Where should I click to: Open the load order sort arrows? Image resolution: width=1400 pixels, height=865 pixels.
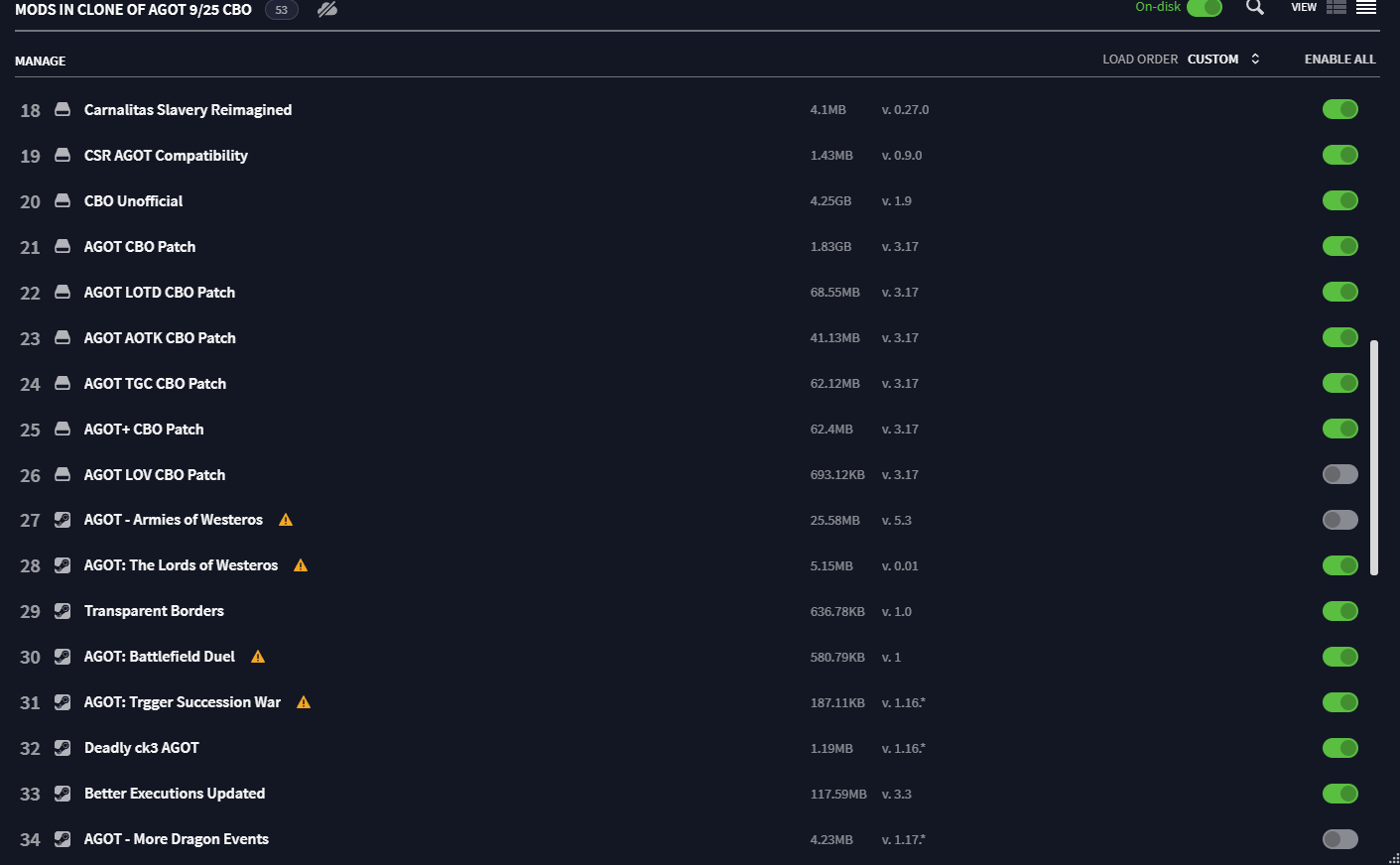[1255, 59]
